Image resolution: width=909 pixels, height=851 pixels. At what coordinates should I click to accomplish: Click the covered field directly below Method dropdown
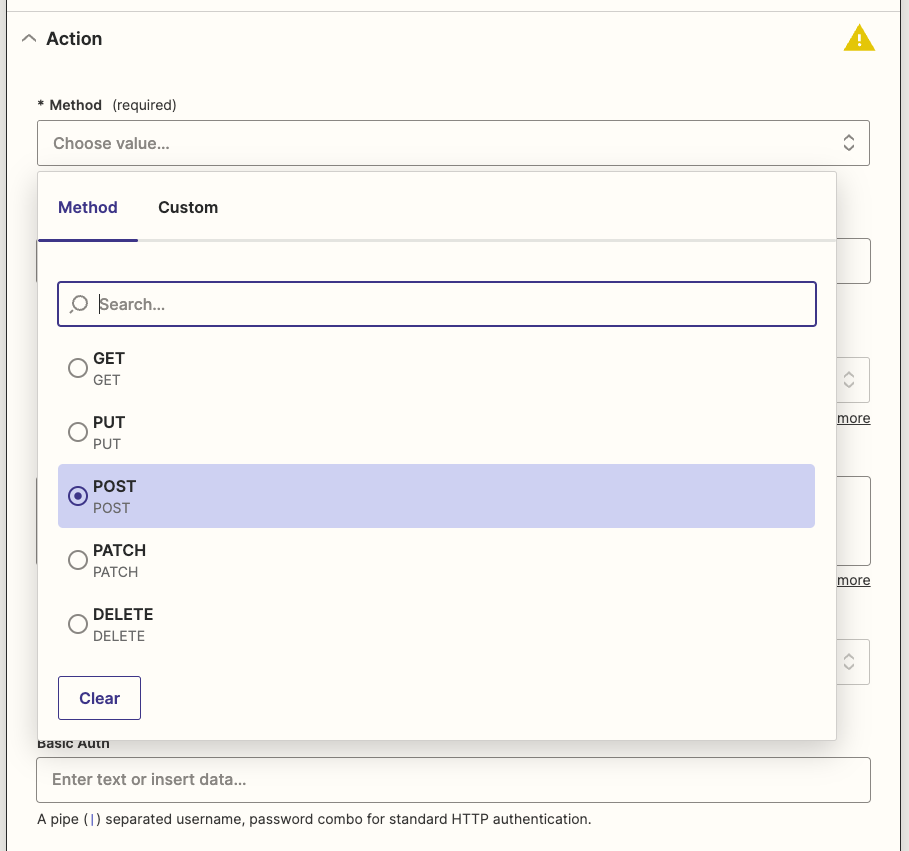[853, 261]
